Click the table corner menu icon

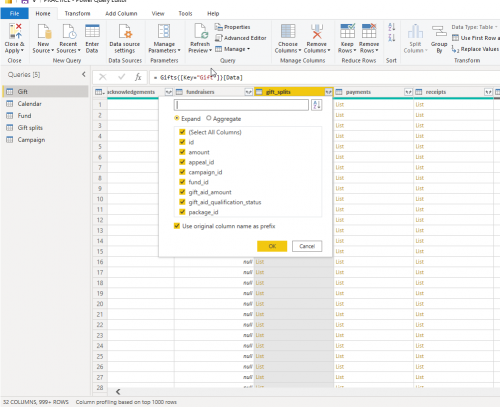click(x=100, y=92)
